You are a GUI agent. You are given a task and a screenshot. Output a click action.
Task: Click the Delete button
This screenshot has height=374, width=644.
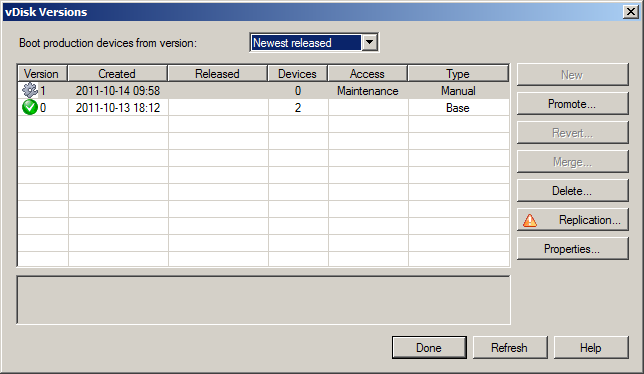coord(573,190)
